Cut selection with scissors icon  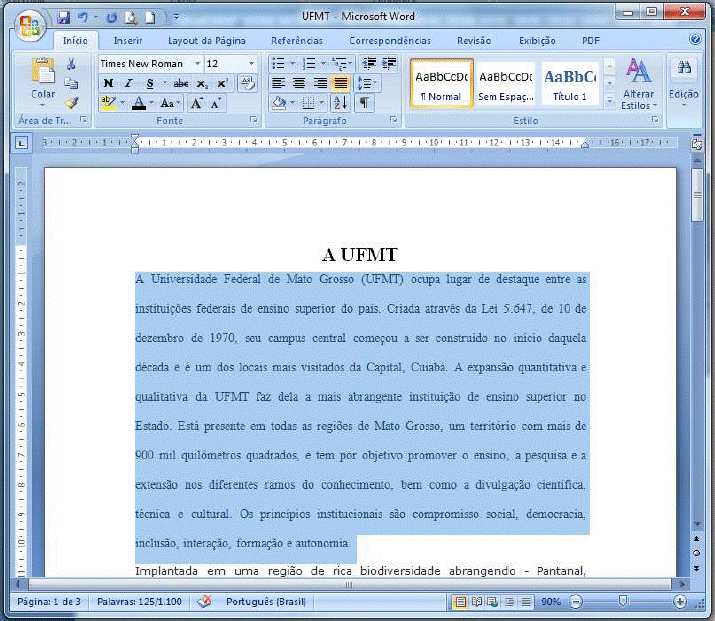(x=71, y=63)
